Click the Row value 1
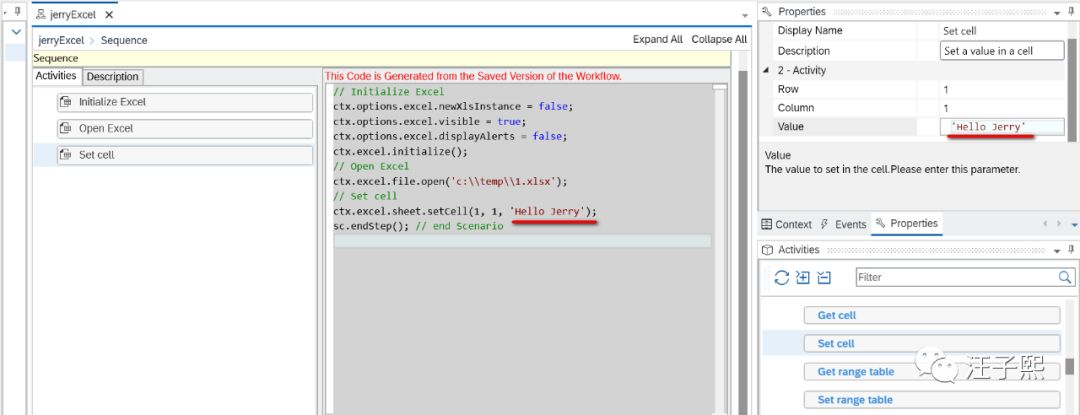 [x=946, y=89]
